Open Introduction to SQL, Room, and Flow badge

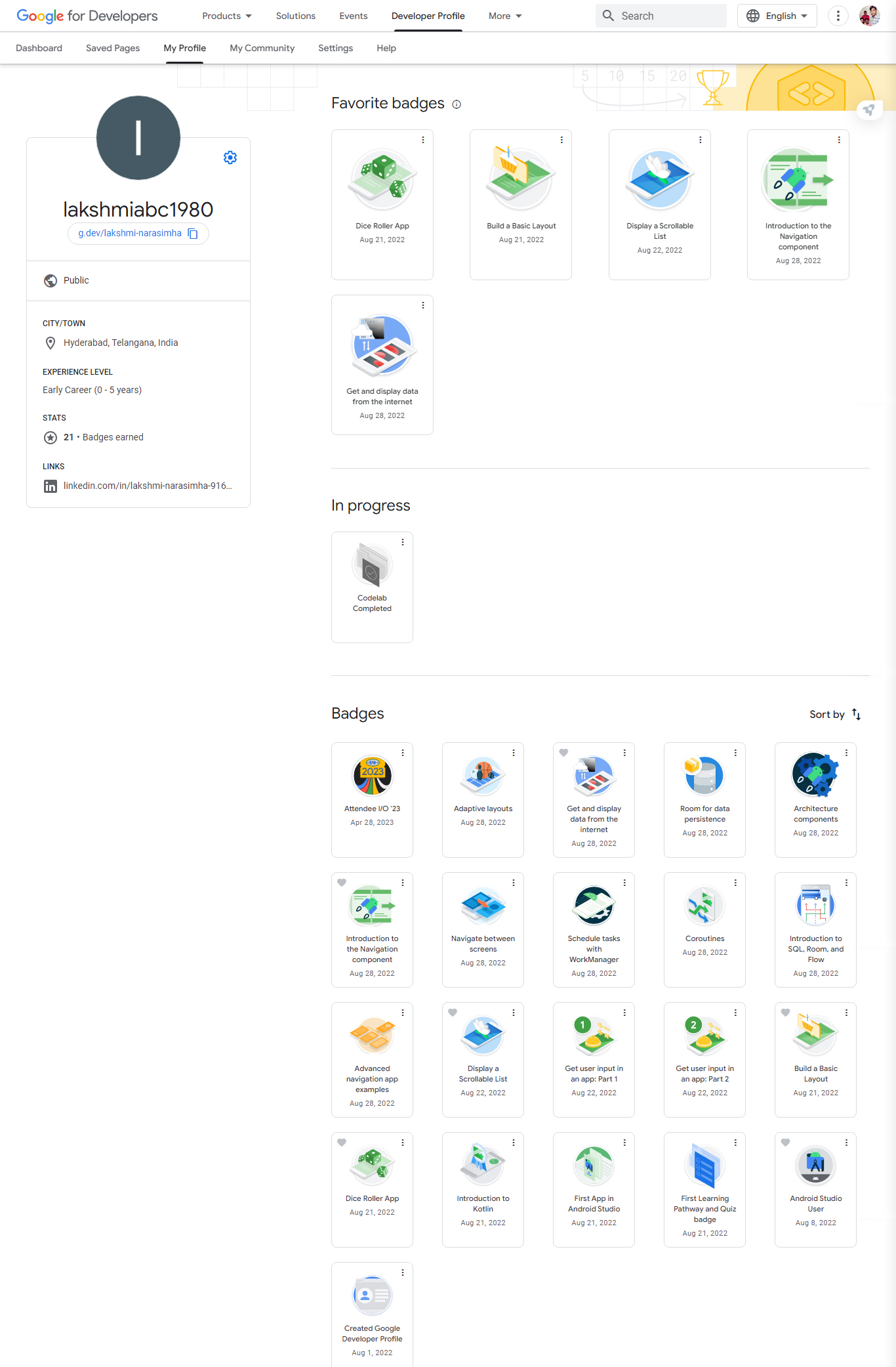(x=816, y=905)
